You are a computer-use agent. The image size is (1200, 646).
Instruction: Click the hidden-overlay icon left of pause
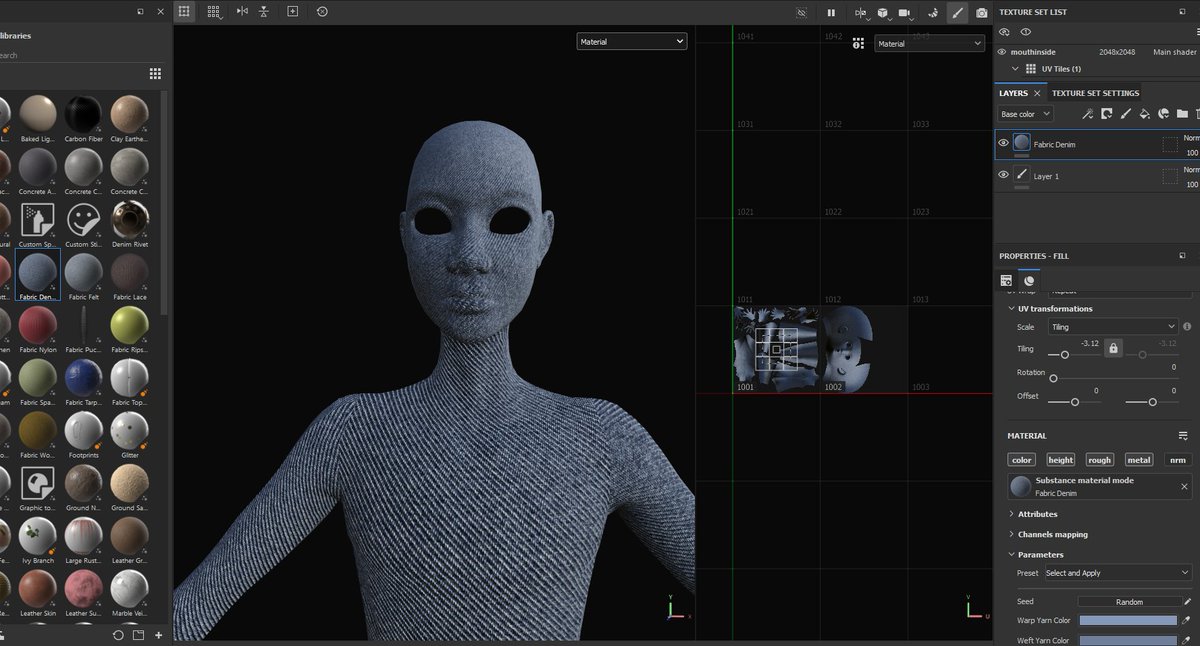[x=801, y=13]
